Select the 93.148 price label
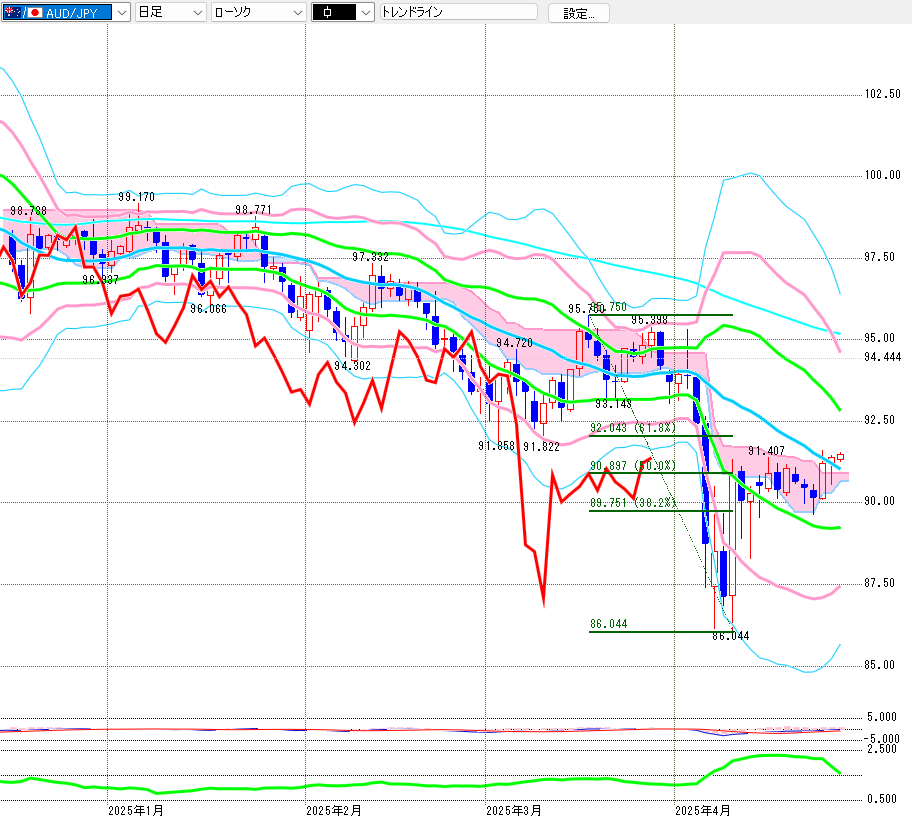The height and width of the screenshot is (818, 912). pyautogui.click(x=613, y=403)
